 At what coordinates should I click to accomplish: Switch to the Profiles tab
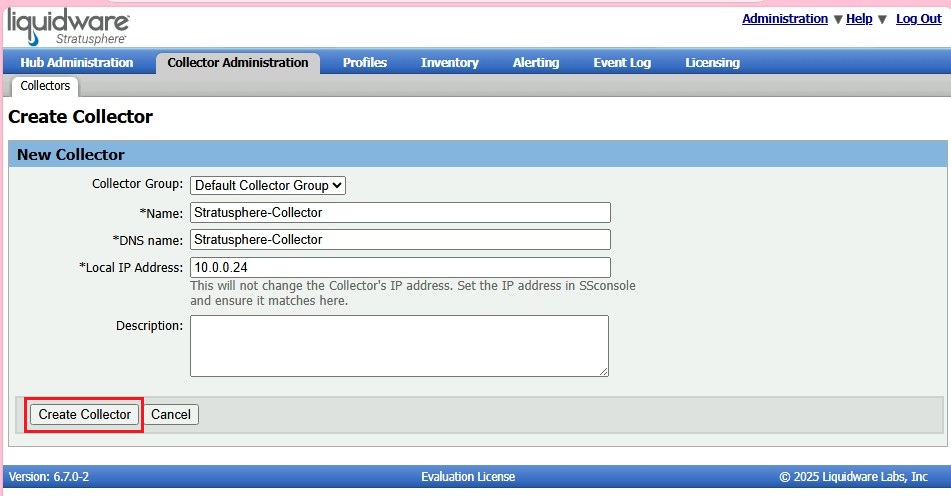tap(365, 62)
